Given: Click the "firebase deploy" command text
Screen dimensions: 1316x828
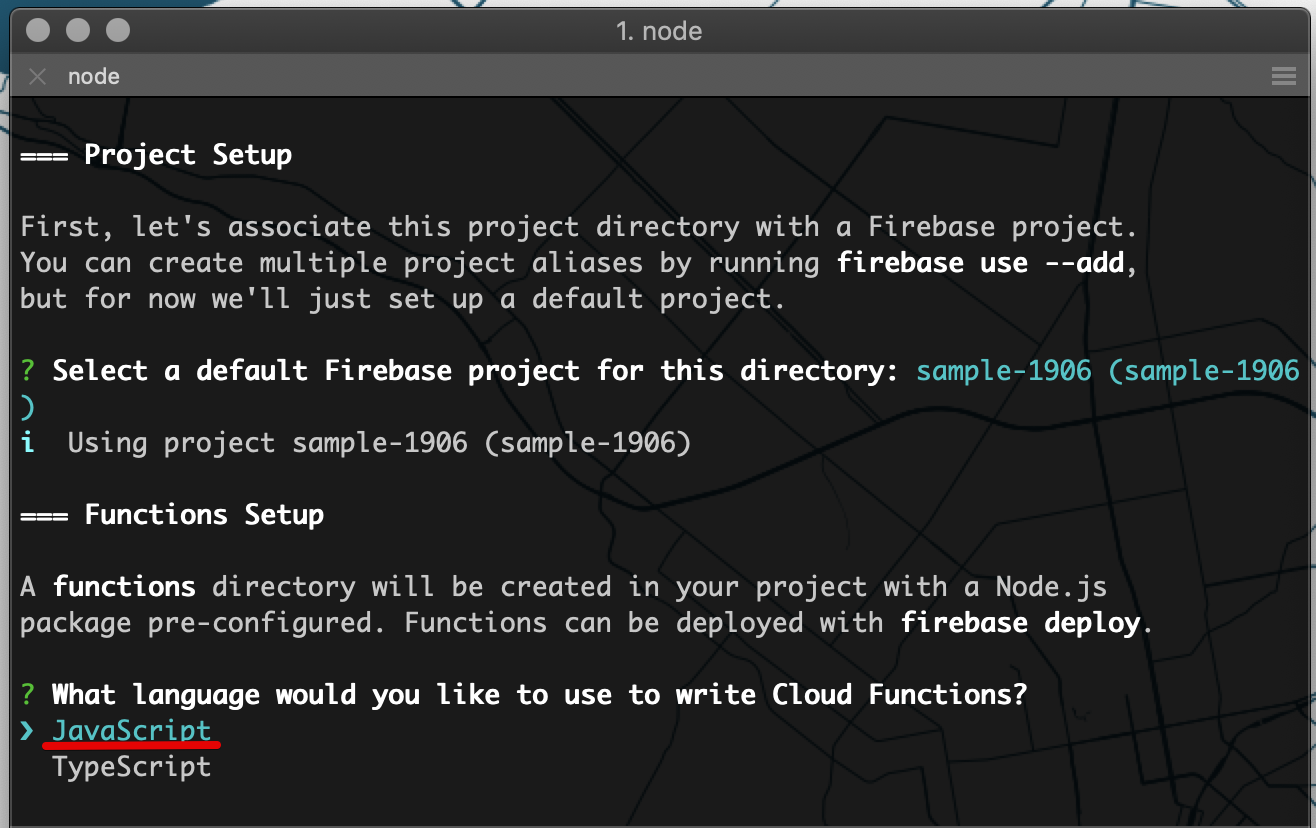Looking at the screenshot, I should click(1020, 623).
